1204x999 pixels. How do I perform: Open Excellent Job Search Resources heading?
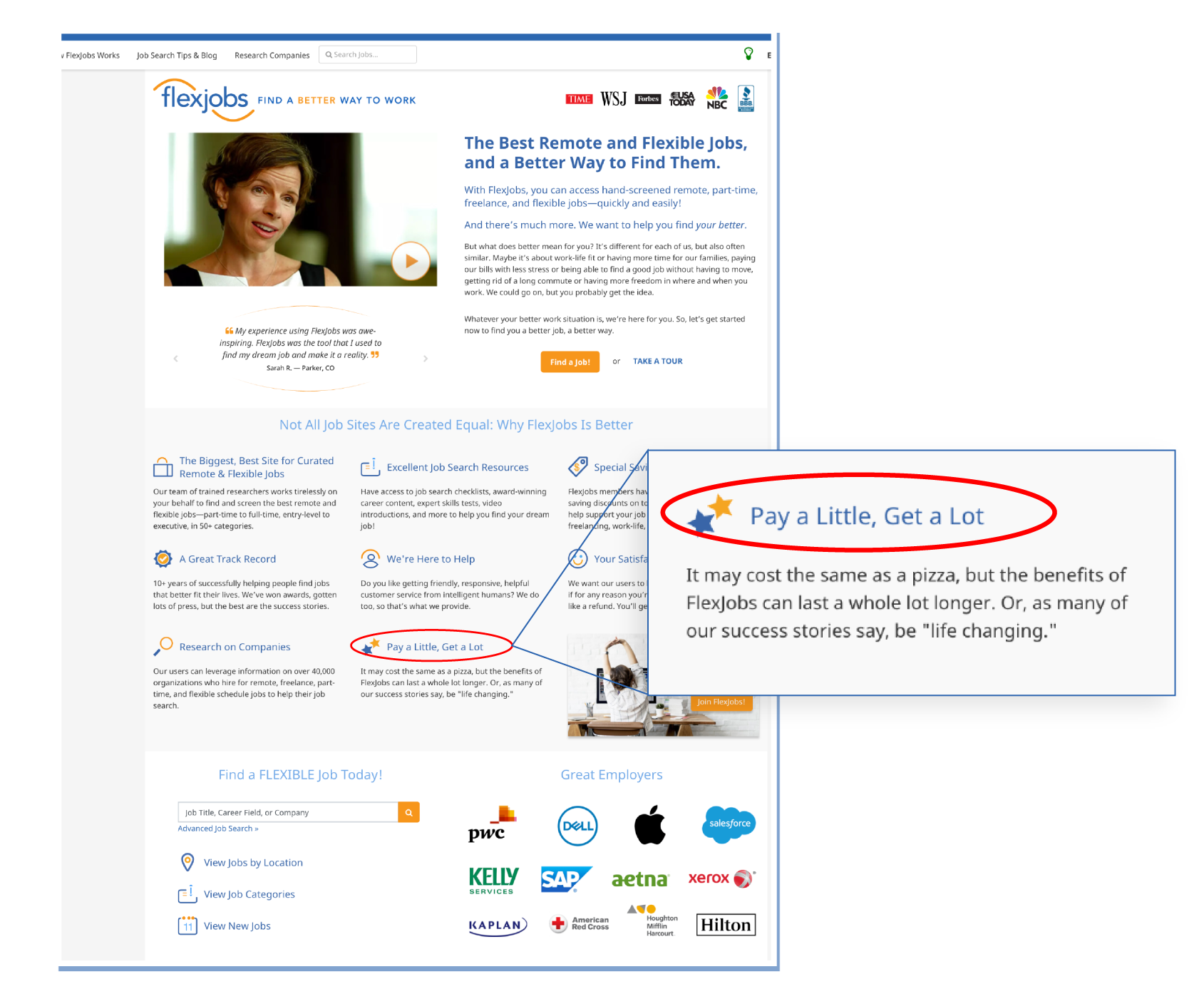[x=458, y=467]
